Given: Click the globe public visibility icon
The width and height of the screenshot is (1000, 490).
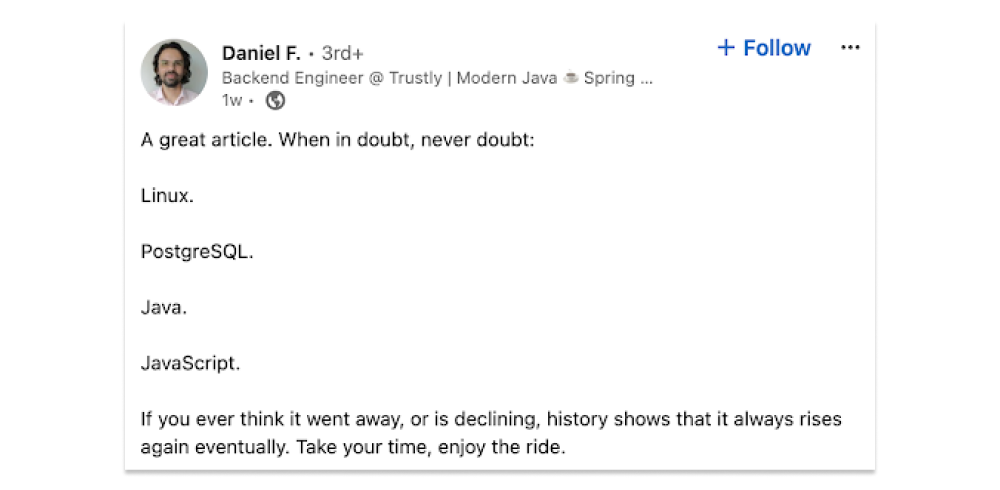Looking at the screenshot, I should coord(275,100).
